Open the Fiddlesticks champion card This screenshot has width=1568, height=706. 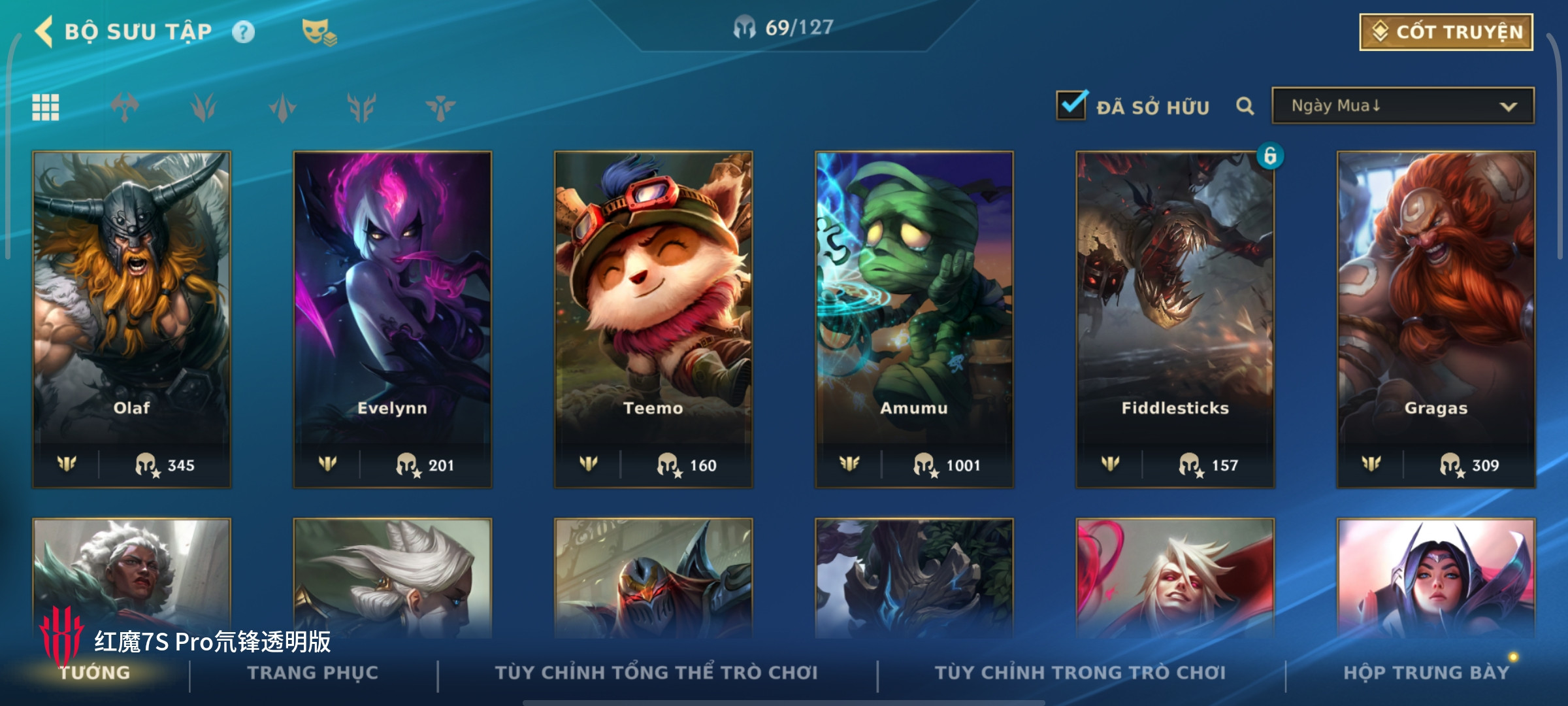(x=1175, y=320)
